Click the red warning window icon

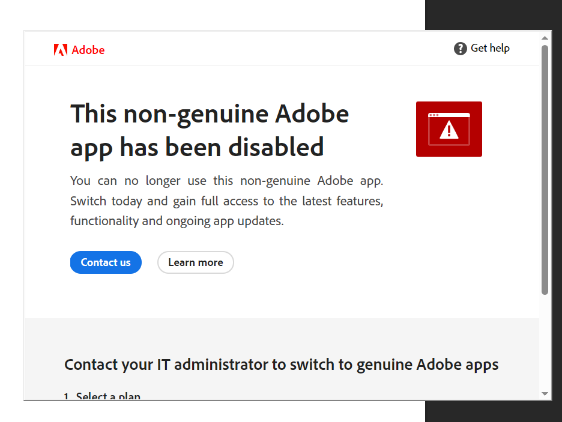(x=449, y=129)
